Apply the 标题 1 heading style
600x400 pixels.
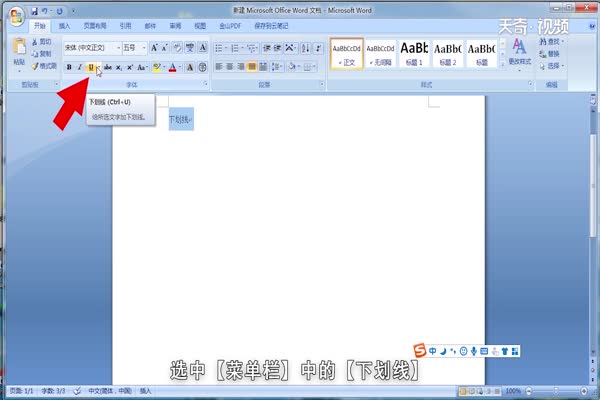(414, 52)
